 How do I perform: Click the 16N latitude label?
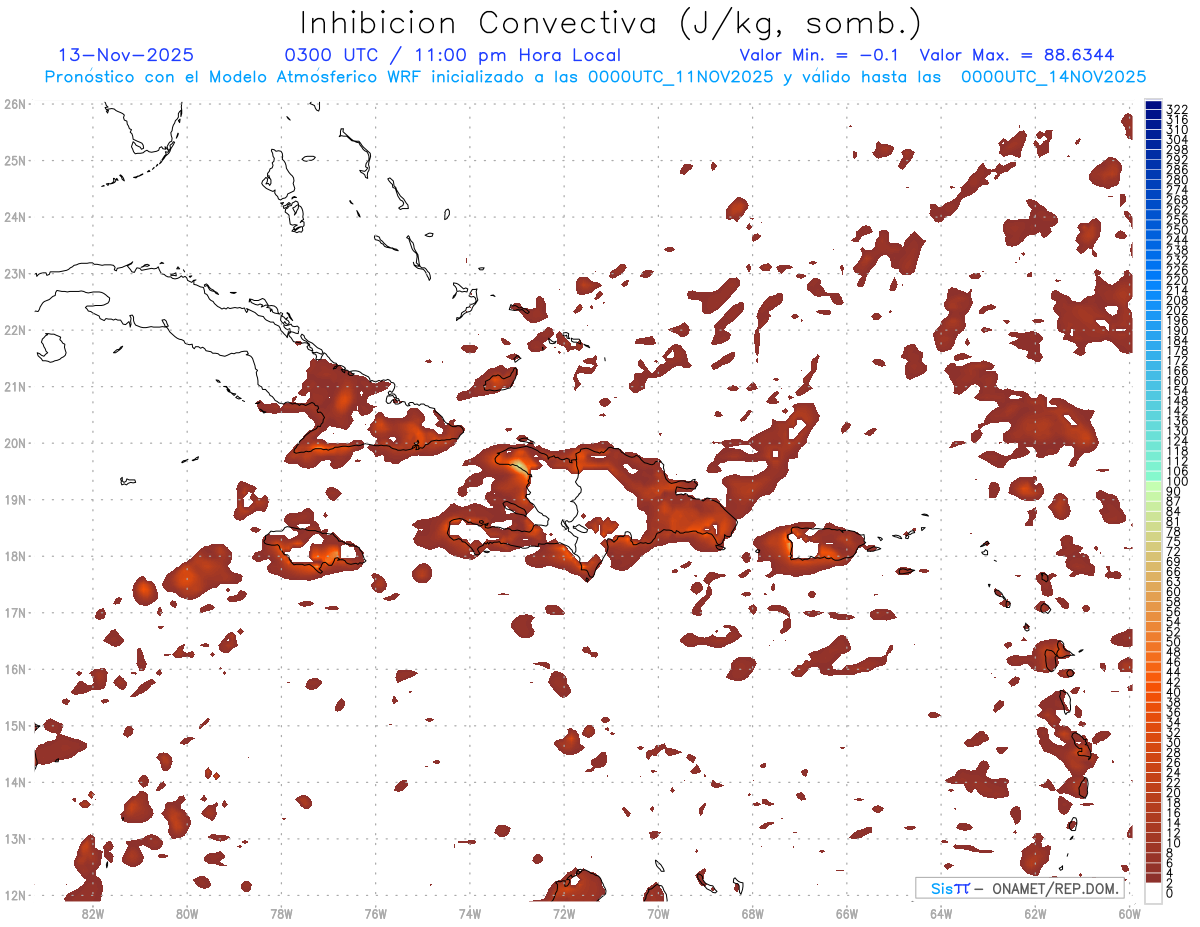(x=14, y=668)
